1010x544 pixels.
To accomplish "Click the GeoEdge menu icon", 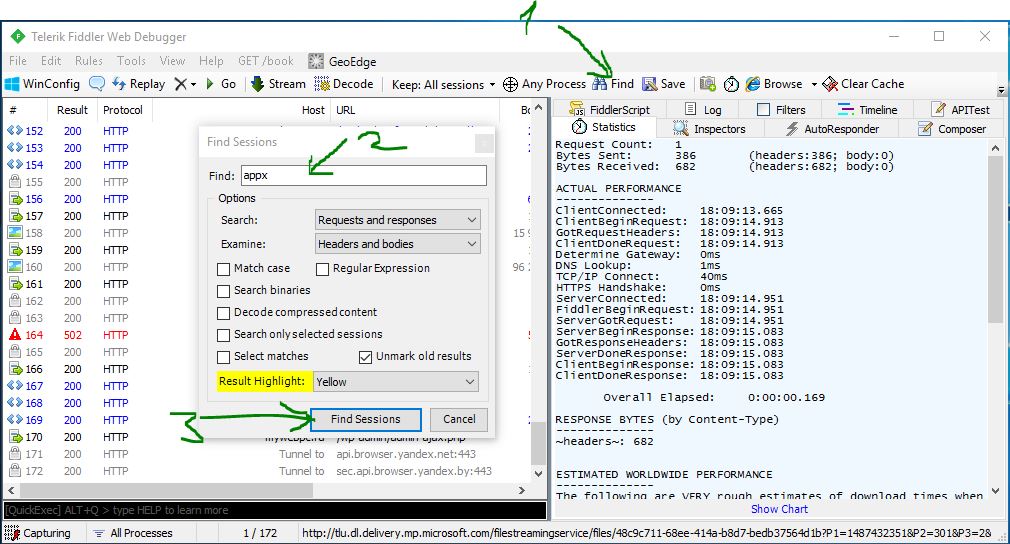I will [316, 61].
